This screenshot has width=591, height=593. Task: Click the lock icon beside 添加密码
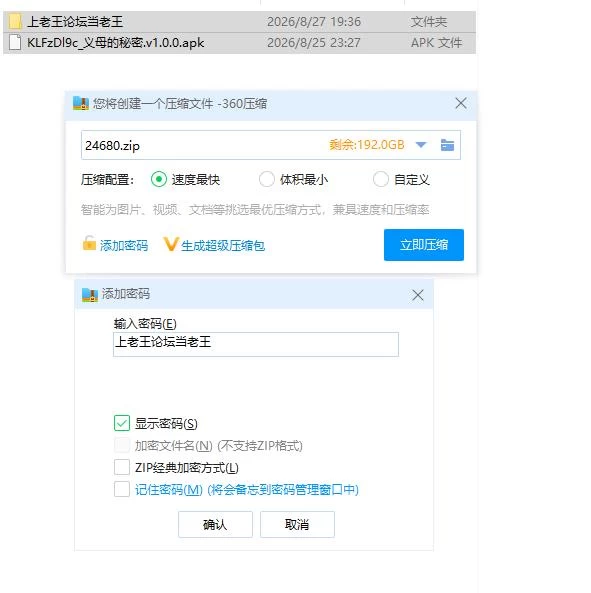click(89, 243)
